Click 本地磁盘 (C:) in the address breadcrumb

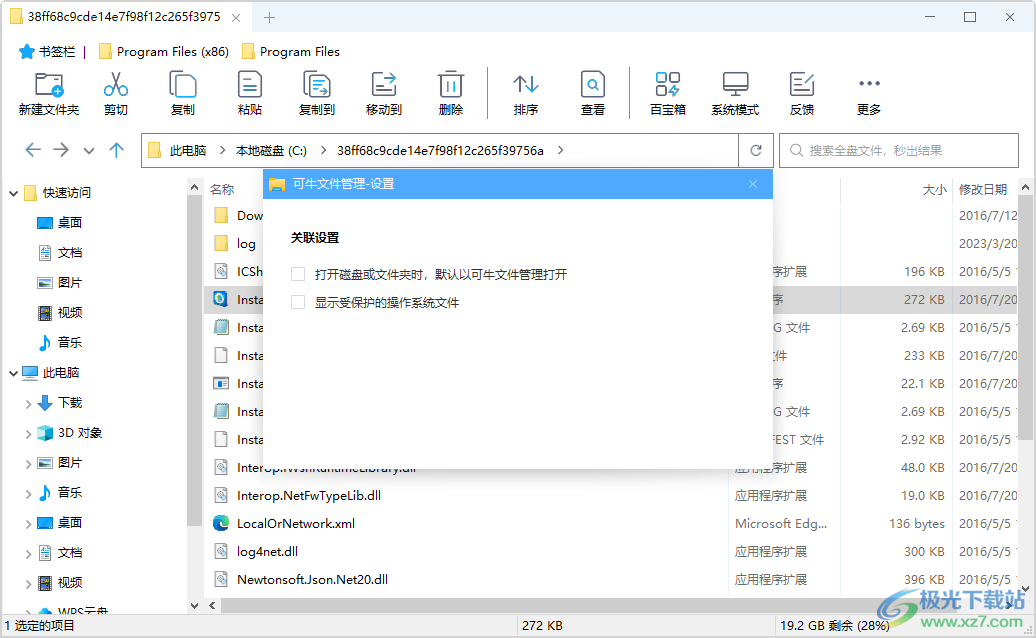tap(271, 151)
